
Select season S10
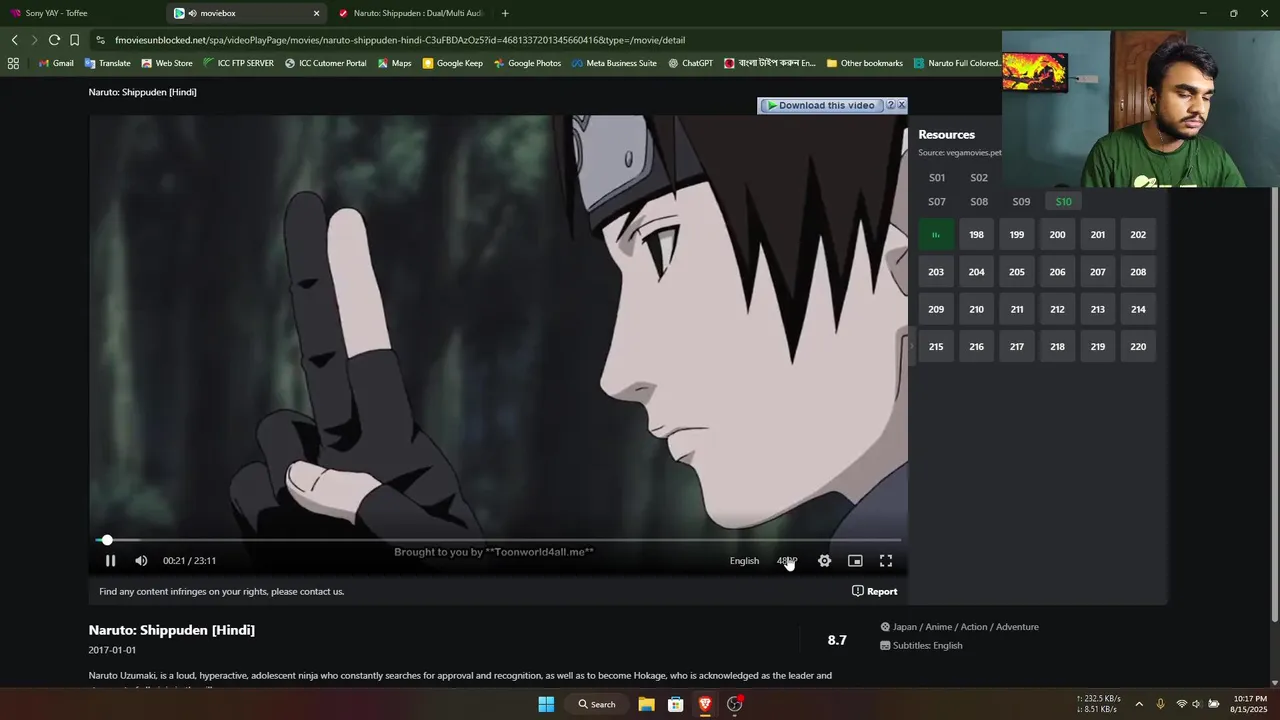click(x=1063, y=202)
